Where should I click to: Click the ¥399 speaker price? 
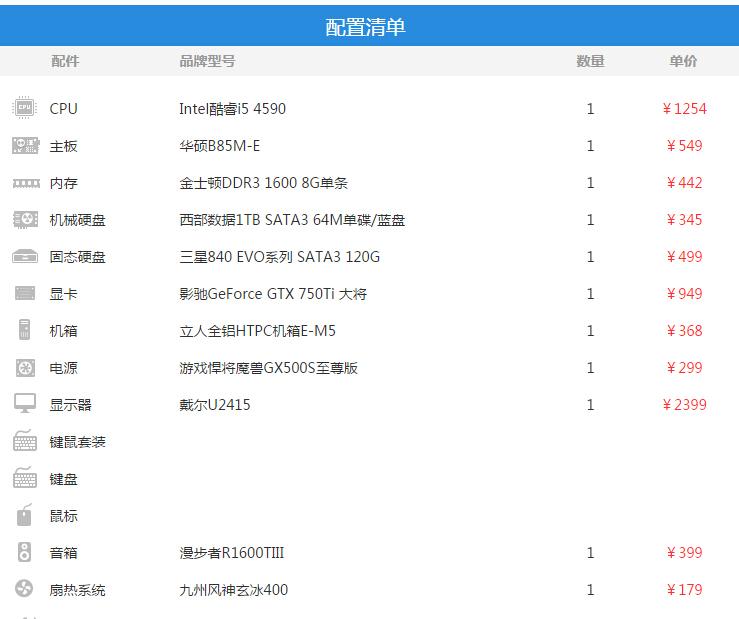684,553
